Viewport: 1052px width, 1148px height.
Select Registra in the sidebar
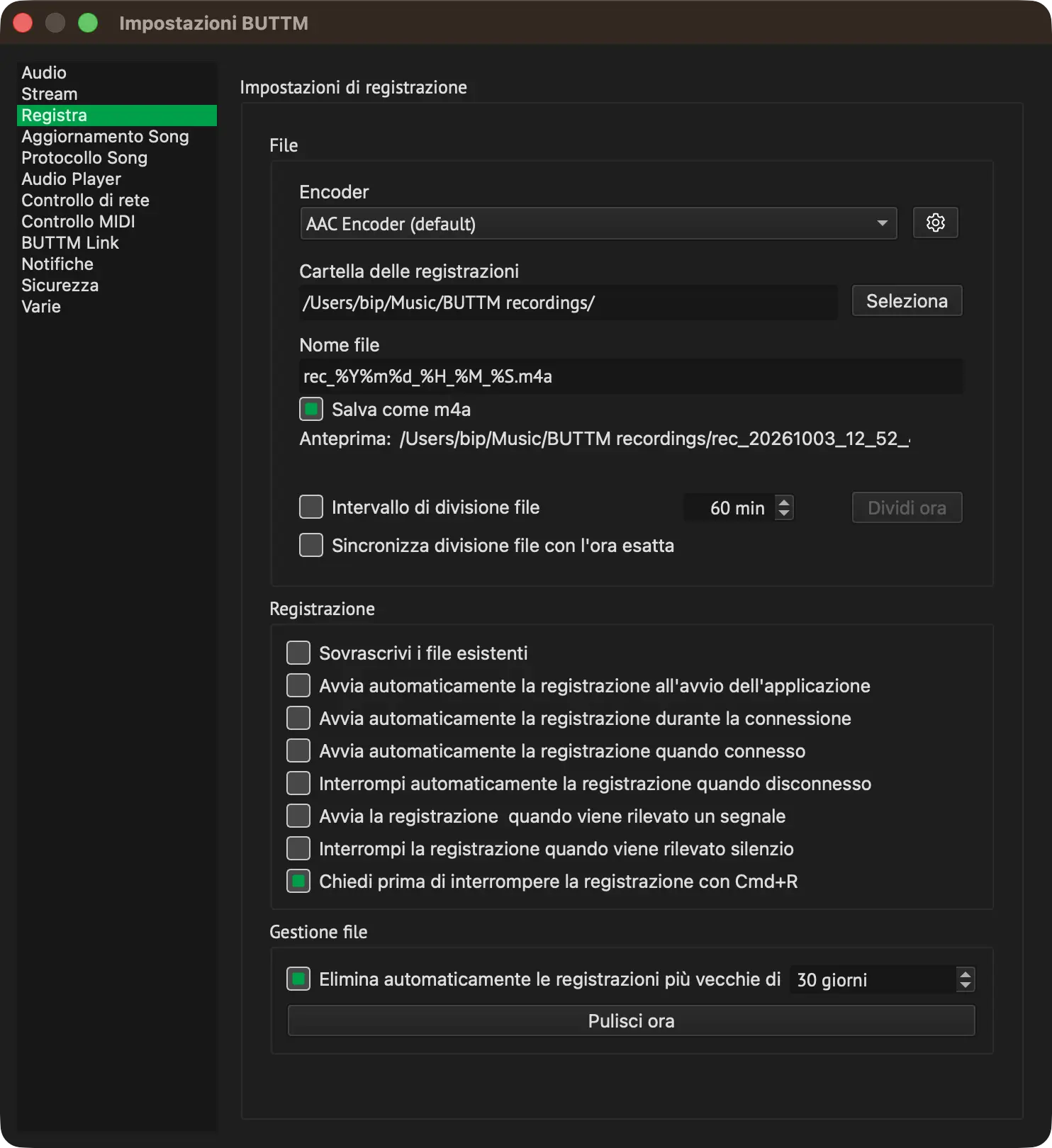click(x=116, y=116)
